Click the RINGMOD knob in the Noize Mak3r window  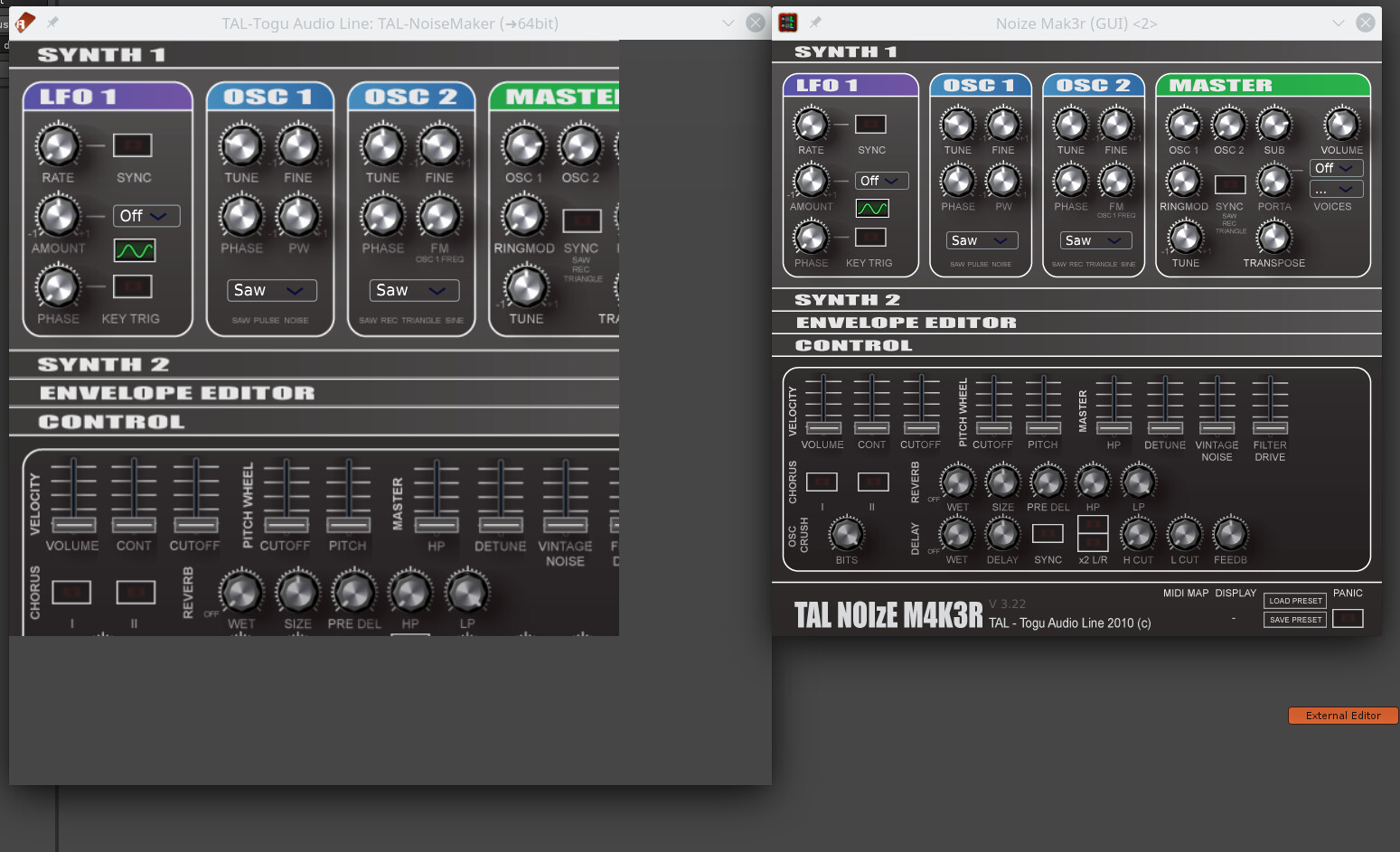coord(1184,181)
